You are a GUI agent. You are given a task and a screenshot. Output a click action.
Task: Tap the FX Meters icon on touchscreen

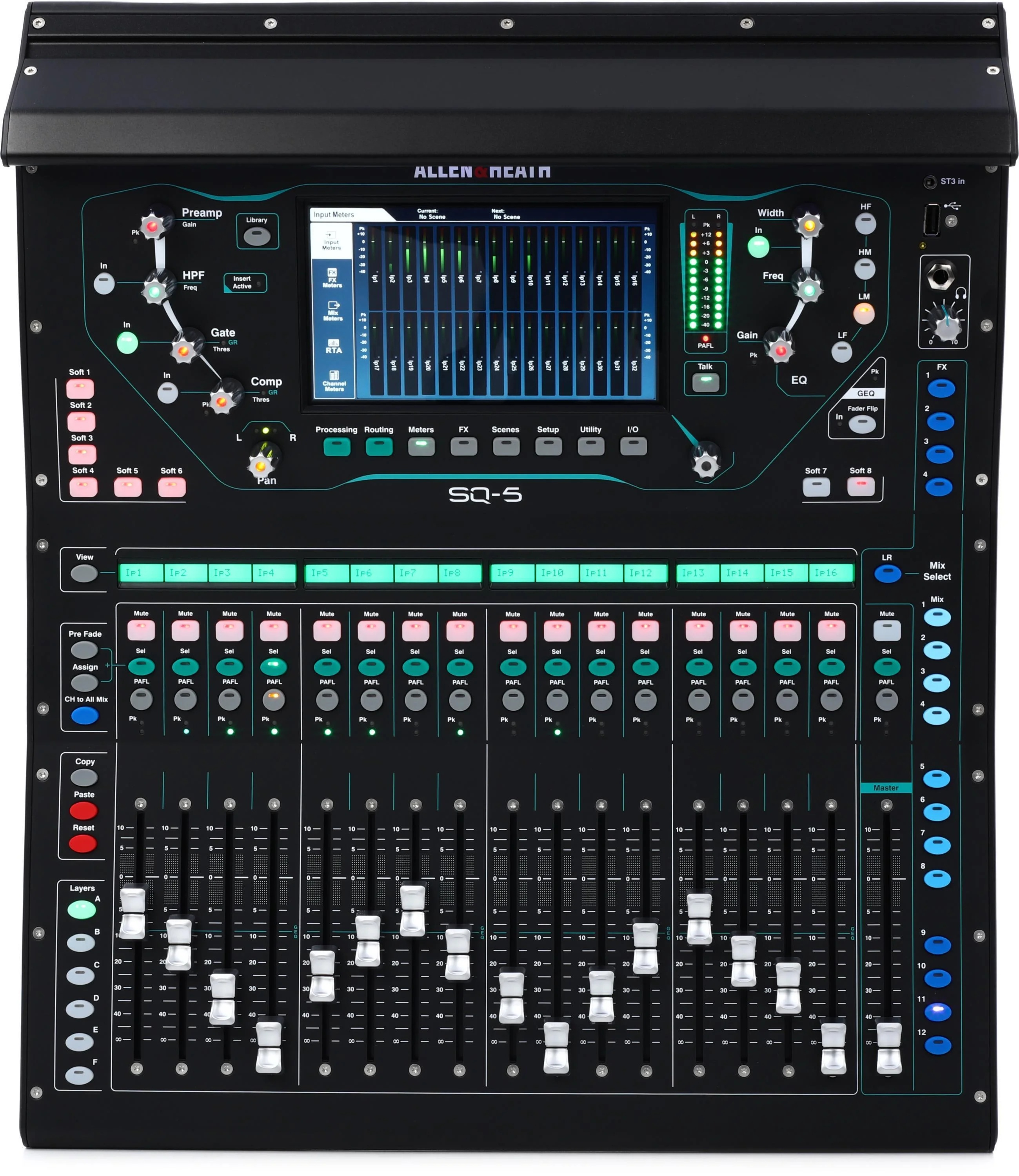click(x=332, y=278)
